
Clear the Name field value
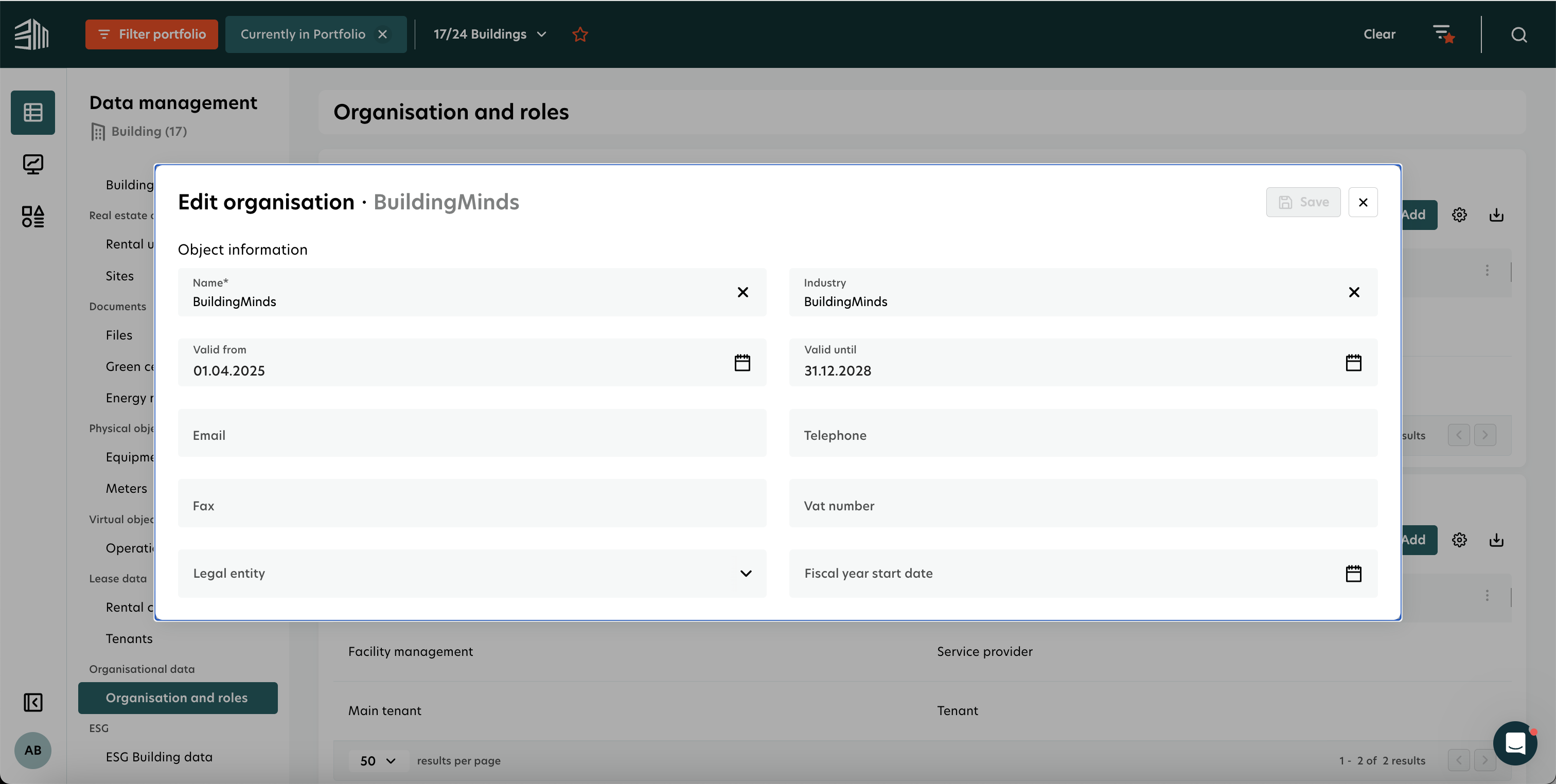742,292
